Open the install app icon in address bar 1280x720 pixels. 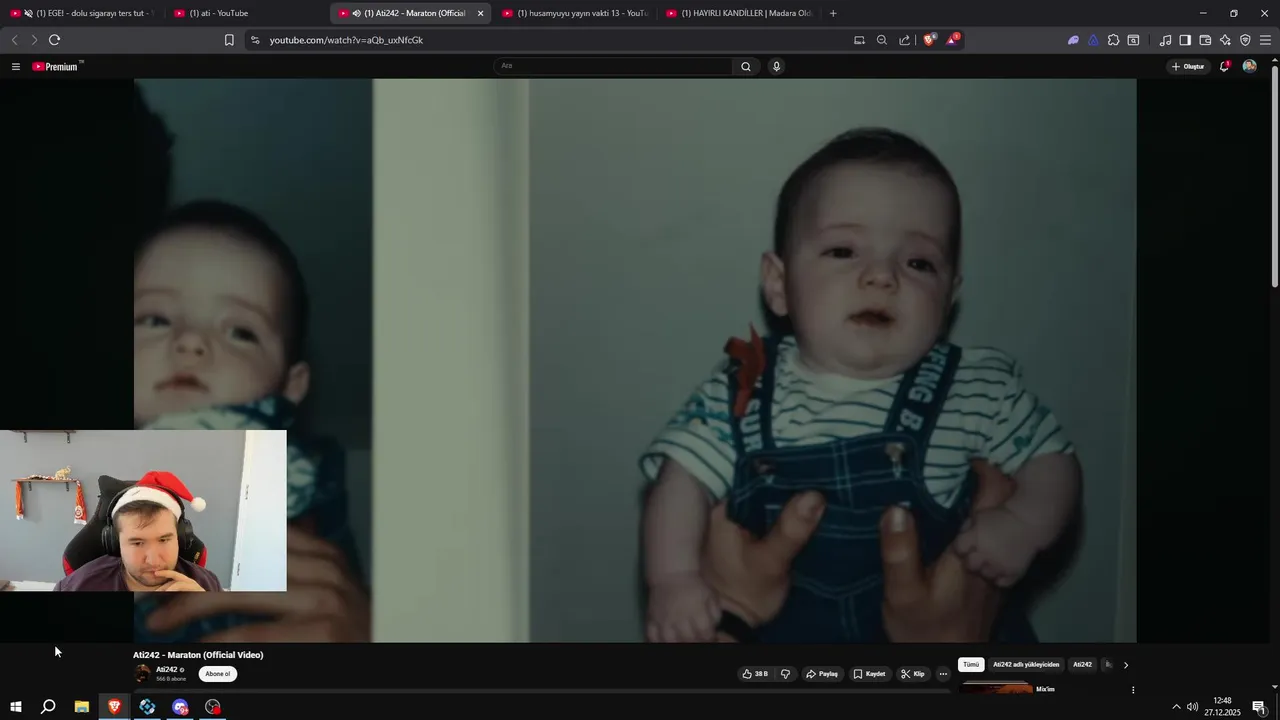(859, 40)
